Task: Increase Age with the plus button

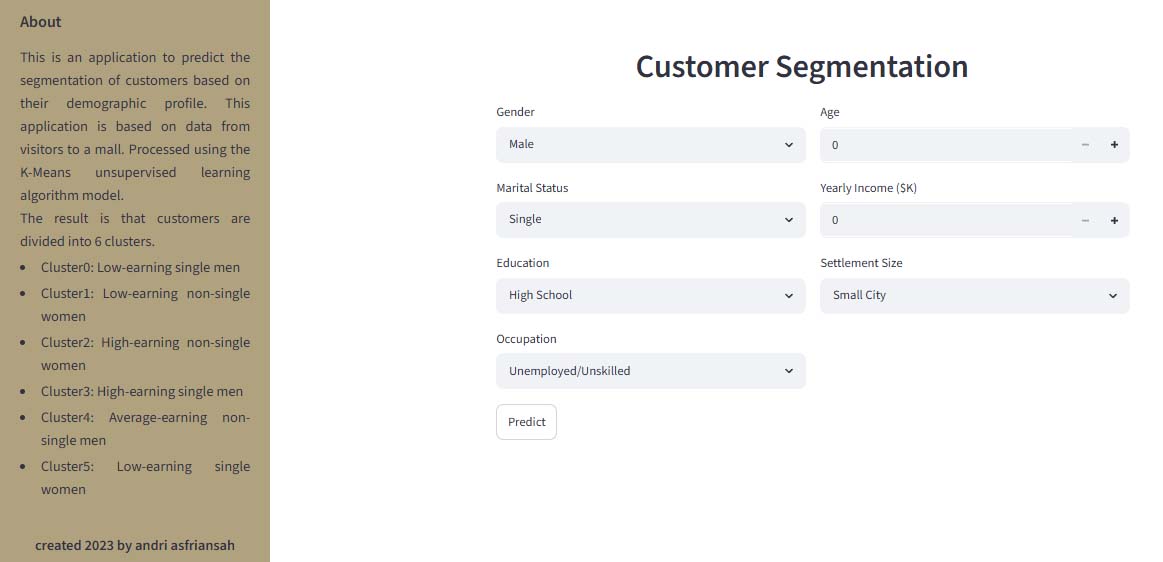Action: click(1114, 145)
